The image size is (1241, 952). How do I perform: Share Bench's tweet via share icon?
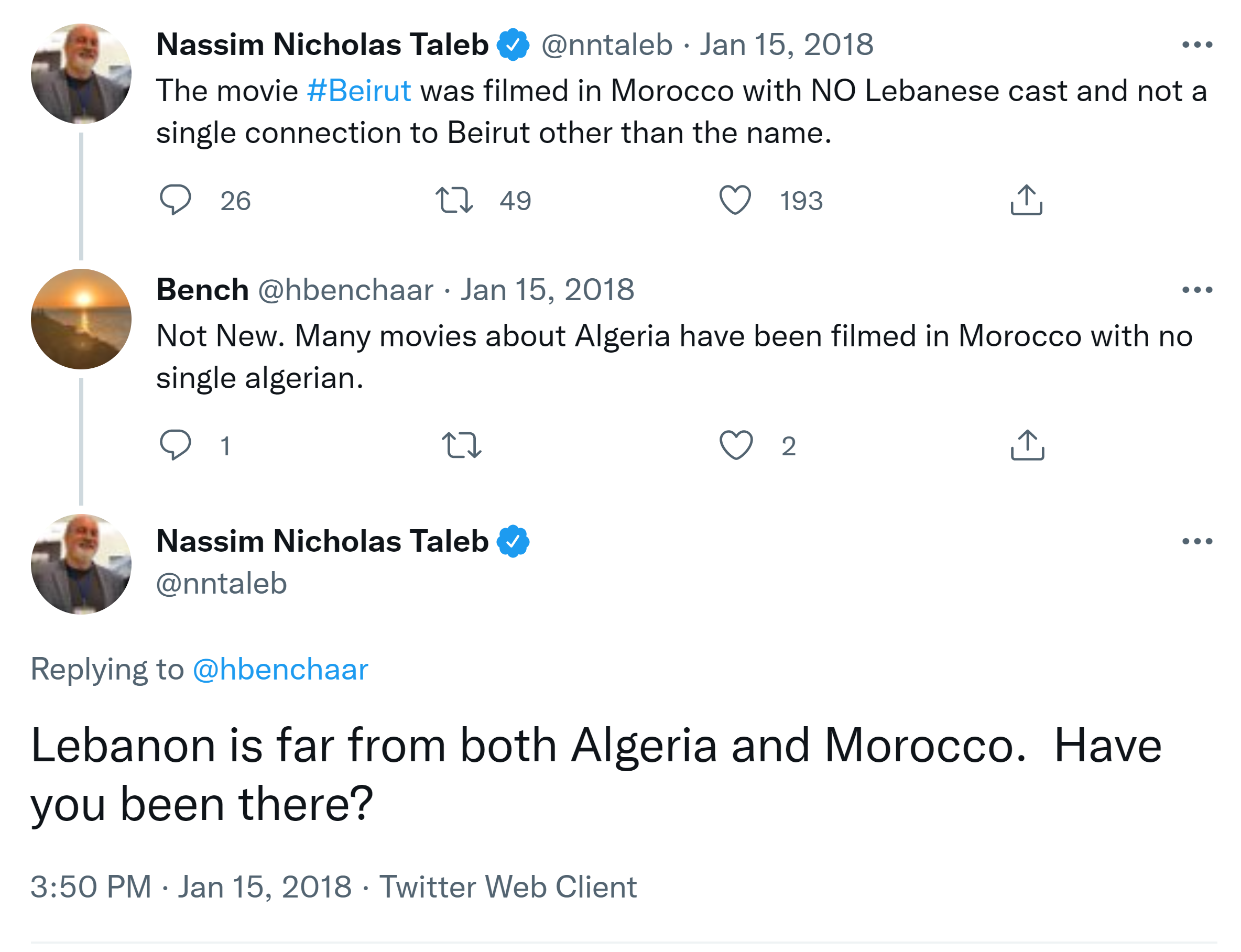pyautogui.click(x=1027, y=445)
